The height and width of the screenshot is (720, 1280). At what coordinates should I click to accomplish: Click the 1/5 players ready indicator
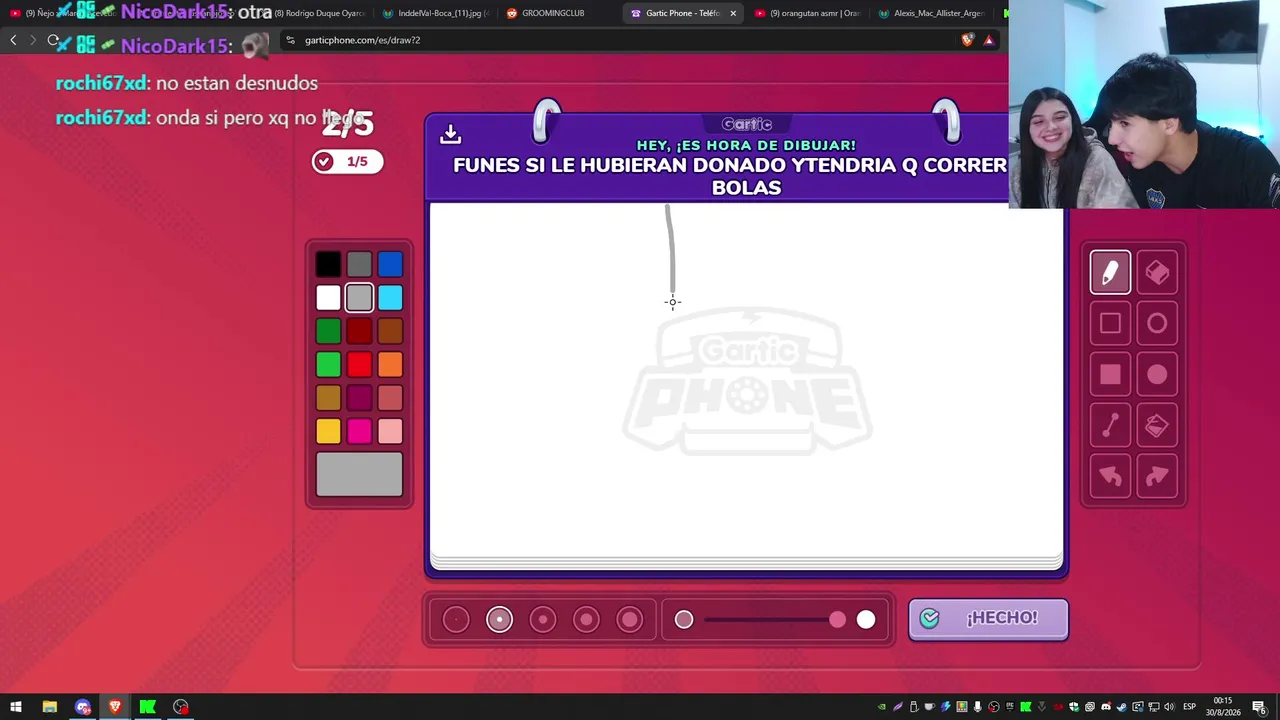click(347, 161)
